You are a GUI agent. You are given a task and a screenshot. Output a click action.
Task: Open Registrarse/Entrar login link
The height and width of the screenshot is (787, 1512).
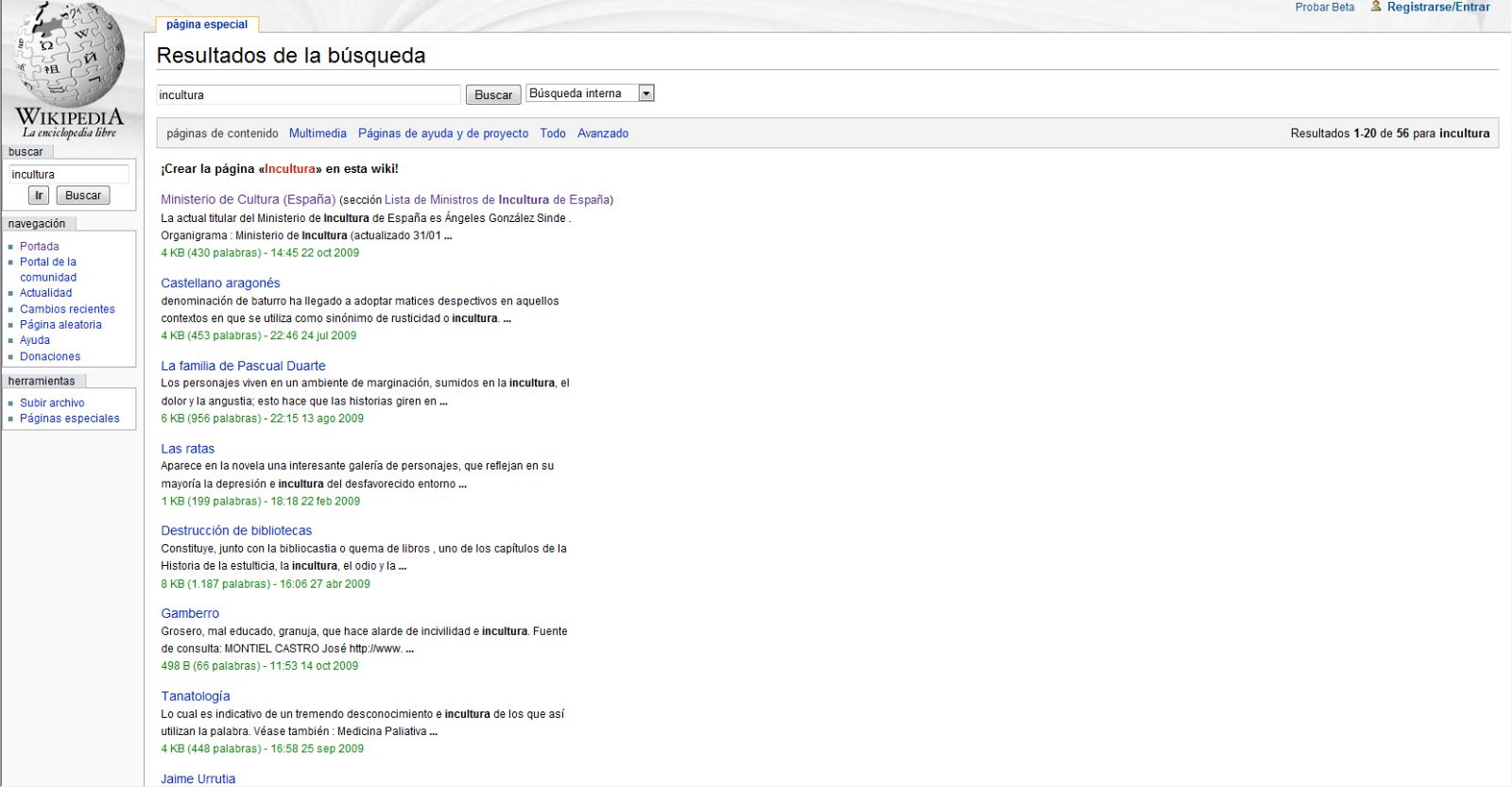[x=1438, y=7]
